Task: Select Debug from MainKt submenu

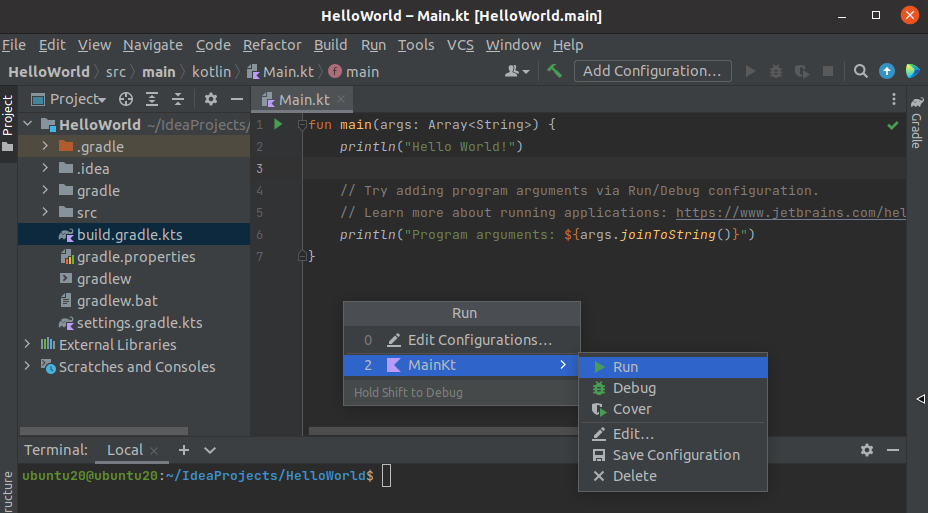Action: click(x=634, y=388)
